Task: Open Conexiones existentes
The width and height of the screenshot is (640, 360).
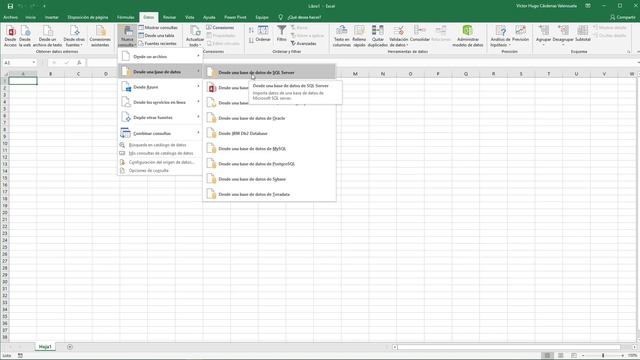Action: coord(100,36)
